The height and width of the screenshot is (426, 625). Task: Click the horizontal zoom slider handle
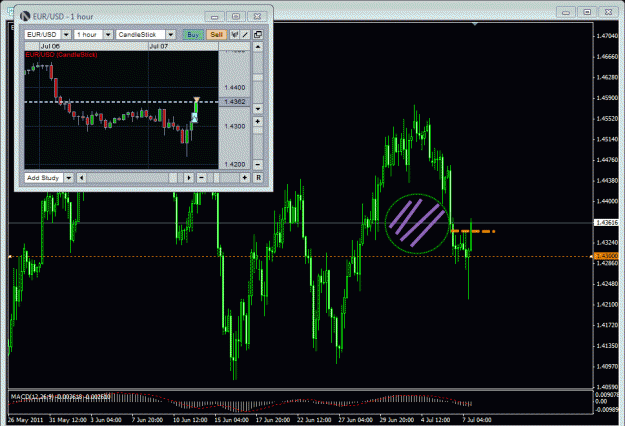point(216,178)
